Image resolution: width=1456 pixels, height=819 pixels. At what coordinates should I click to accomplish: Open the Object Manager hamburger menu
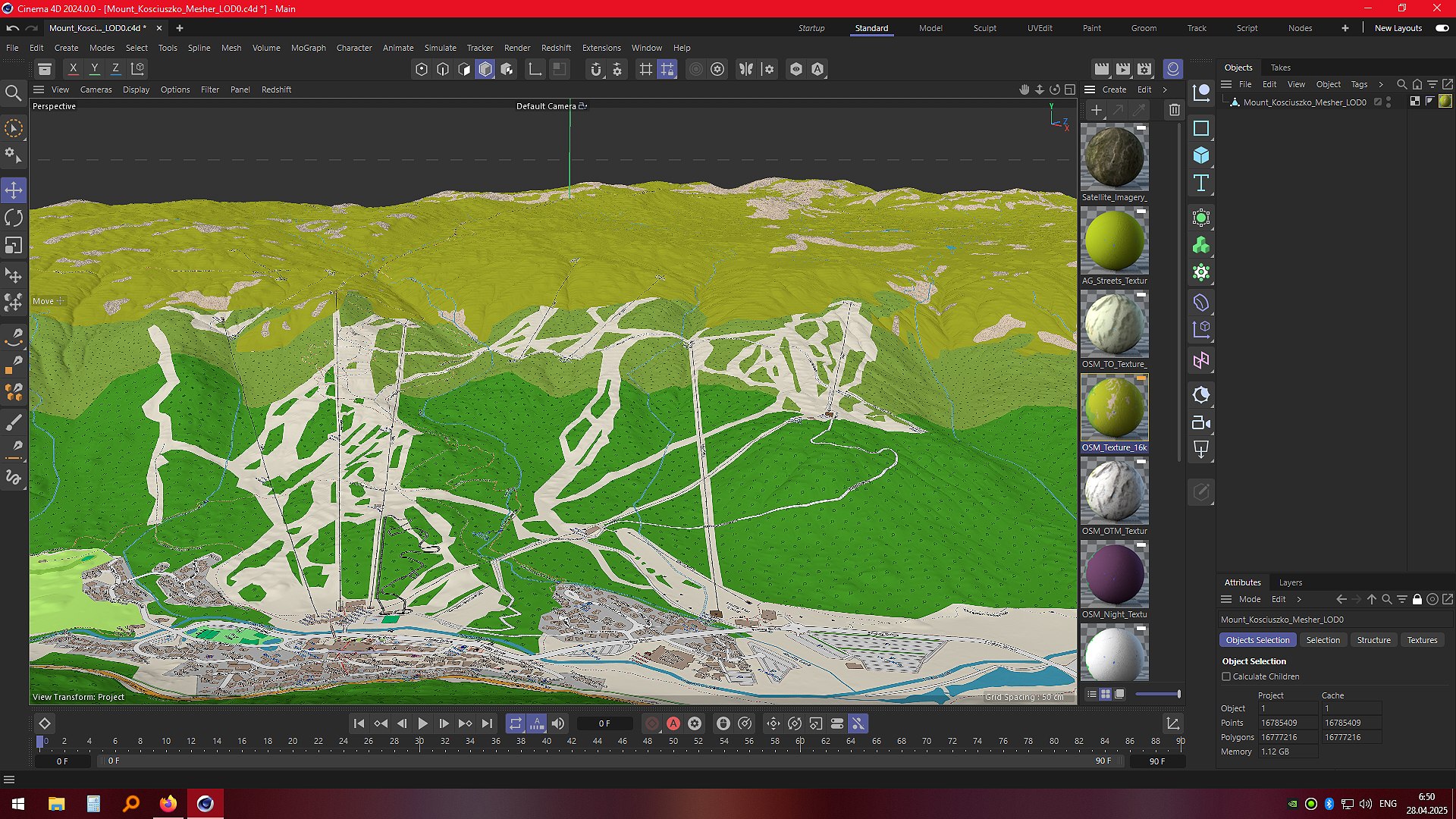1226,84
